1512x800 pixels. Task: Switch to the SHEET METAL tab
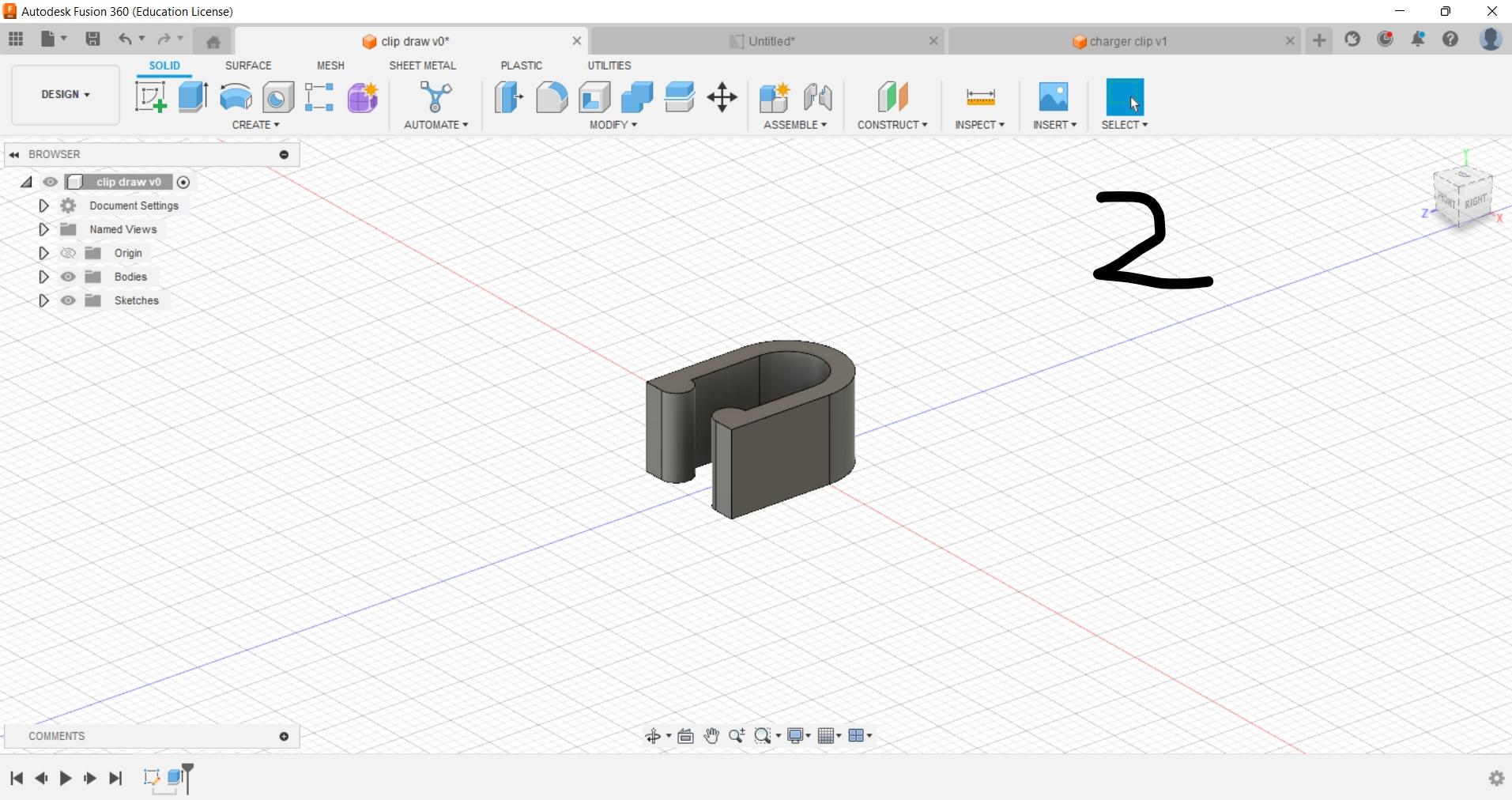[x=422, y=66]
